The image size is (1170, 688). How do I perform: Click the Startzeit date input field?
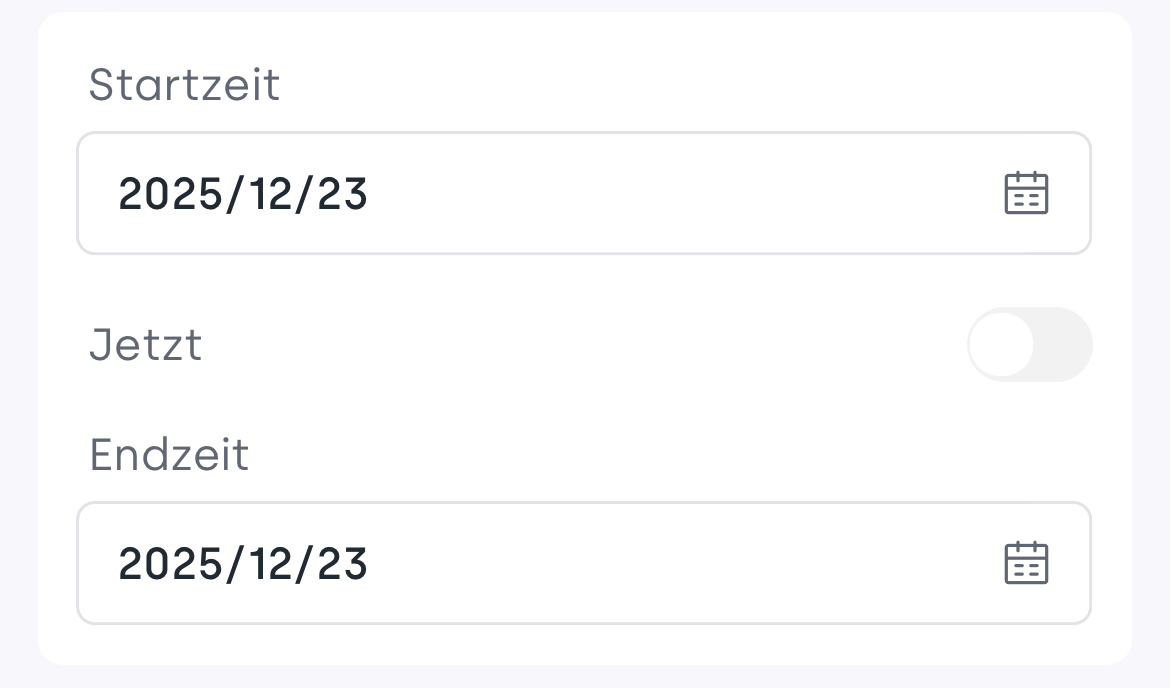(583, 193)
